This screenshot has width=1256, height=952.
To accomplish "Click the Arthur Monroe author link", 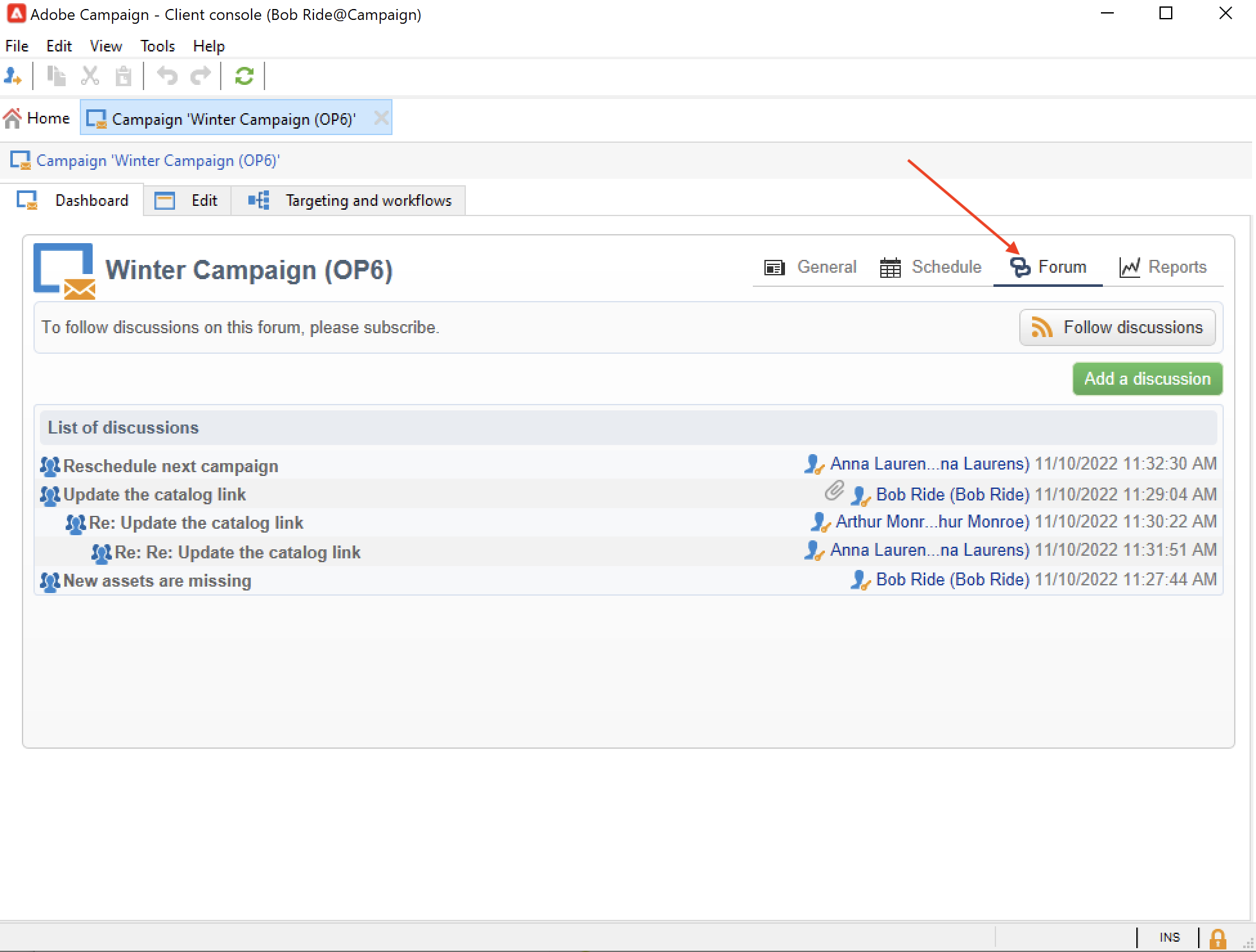I will pos(932,522).
